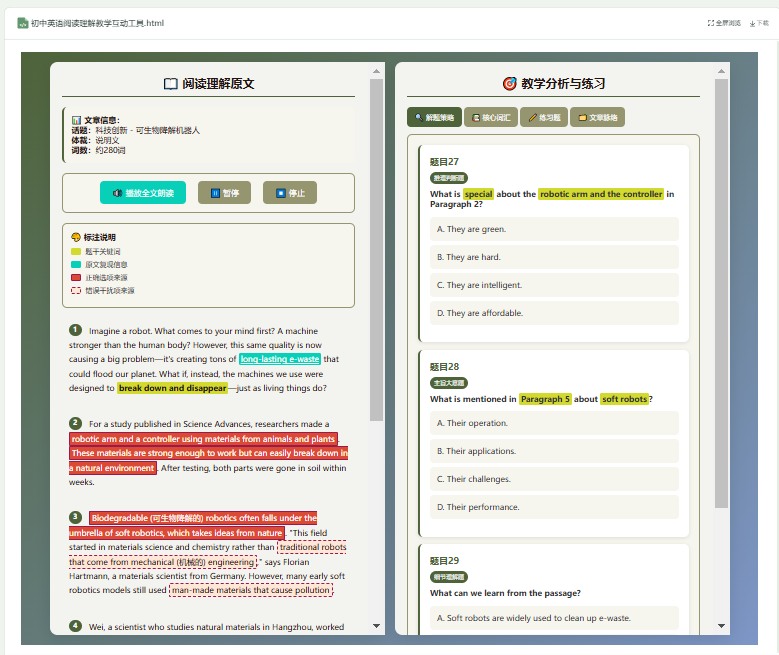Select answer C. They are intelligent.
The height and width of the screenshot is (655, 779).
pyautogui.click(x=553, y=285)
